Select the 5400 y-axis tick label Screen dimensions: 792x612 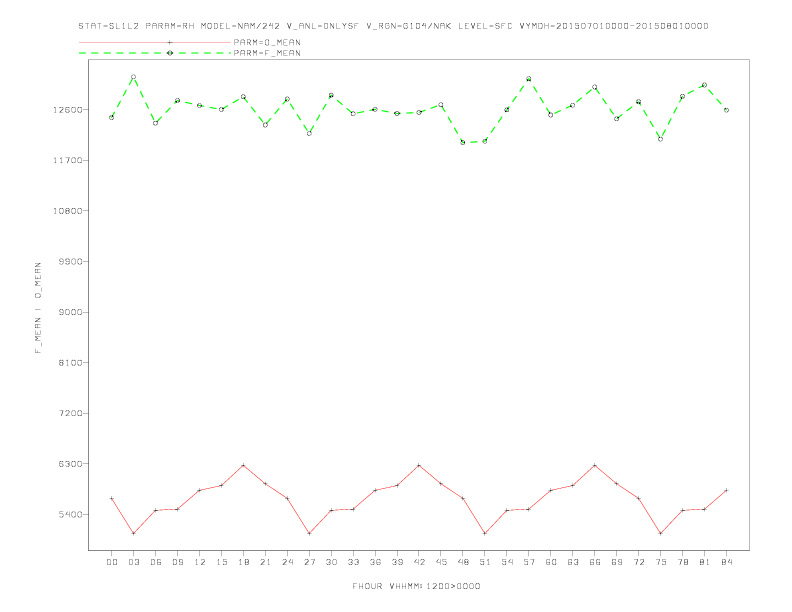tap(70, 515)
